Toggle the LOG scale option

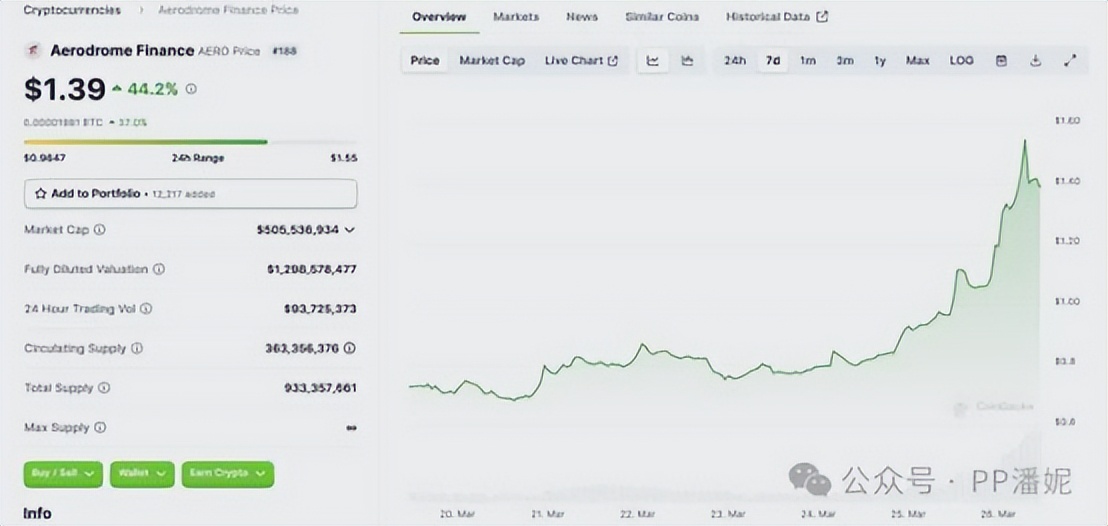click(x=961, y=61)
